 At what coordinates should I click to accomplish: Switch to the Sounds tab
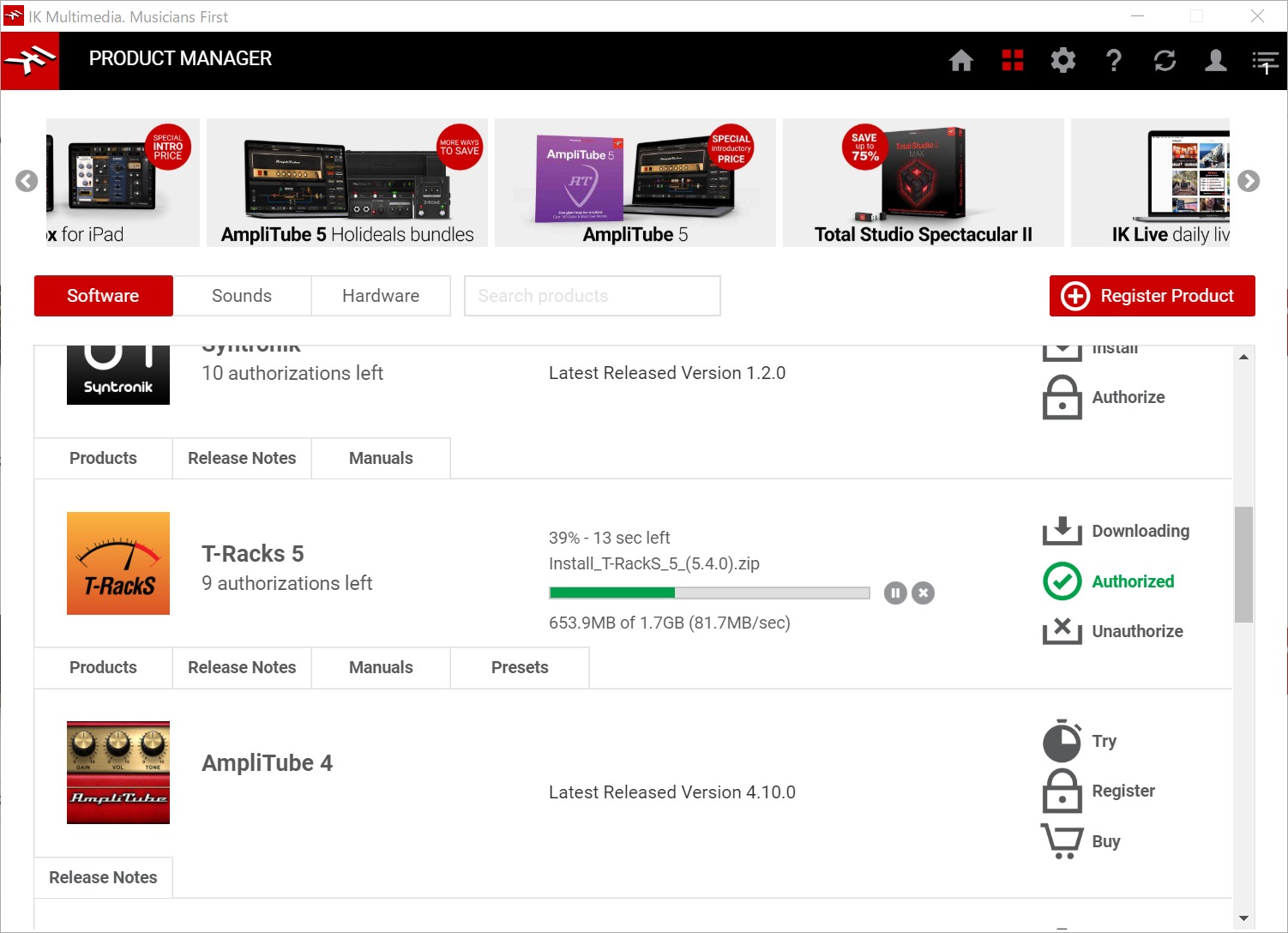pyautogui.click(x=242, y=296)
